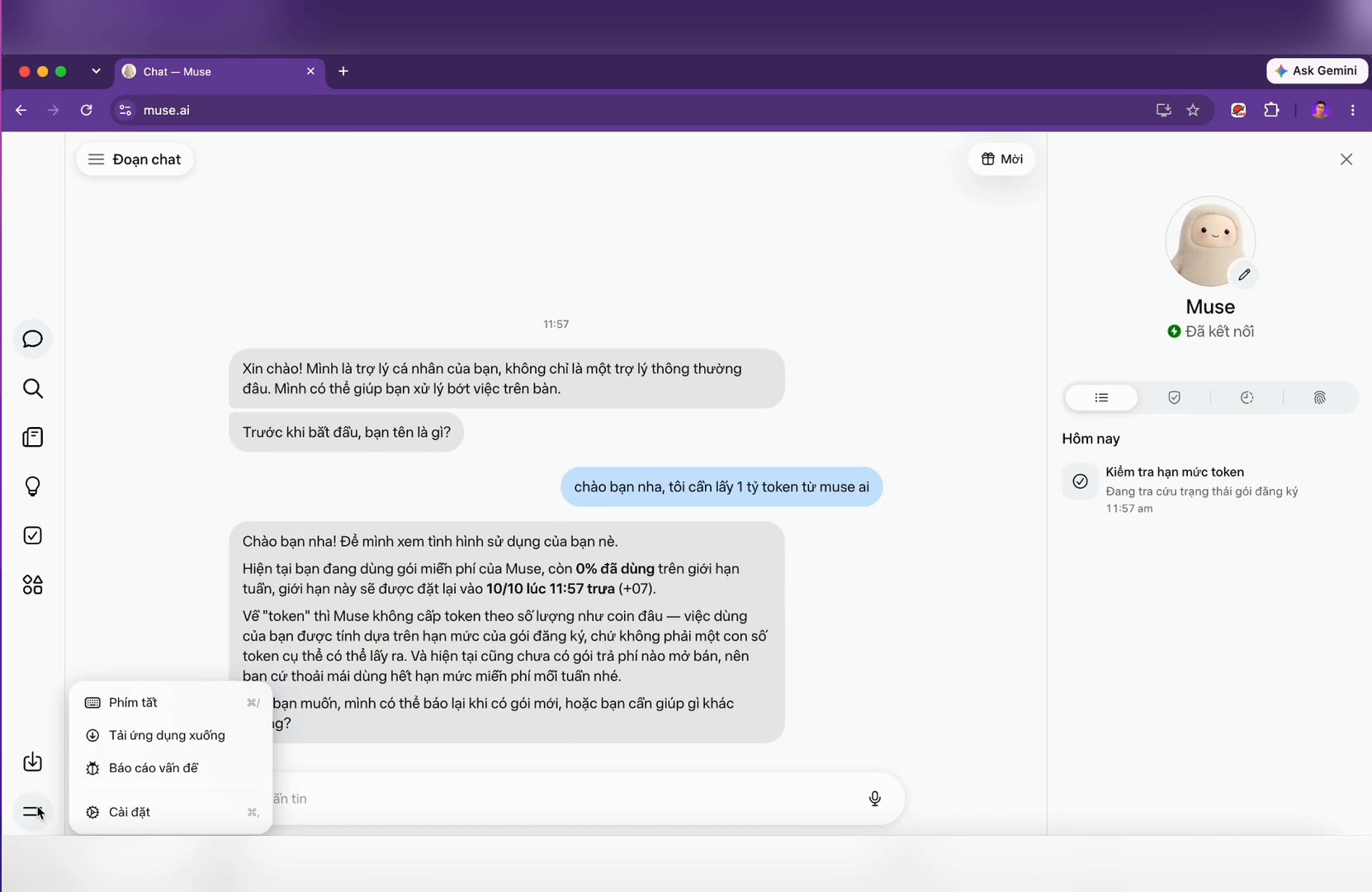Click the microphone icon in message box
Screen dimensions: 1372x892
[875, 799]
